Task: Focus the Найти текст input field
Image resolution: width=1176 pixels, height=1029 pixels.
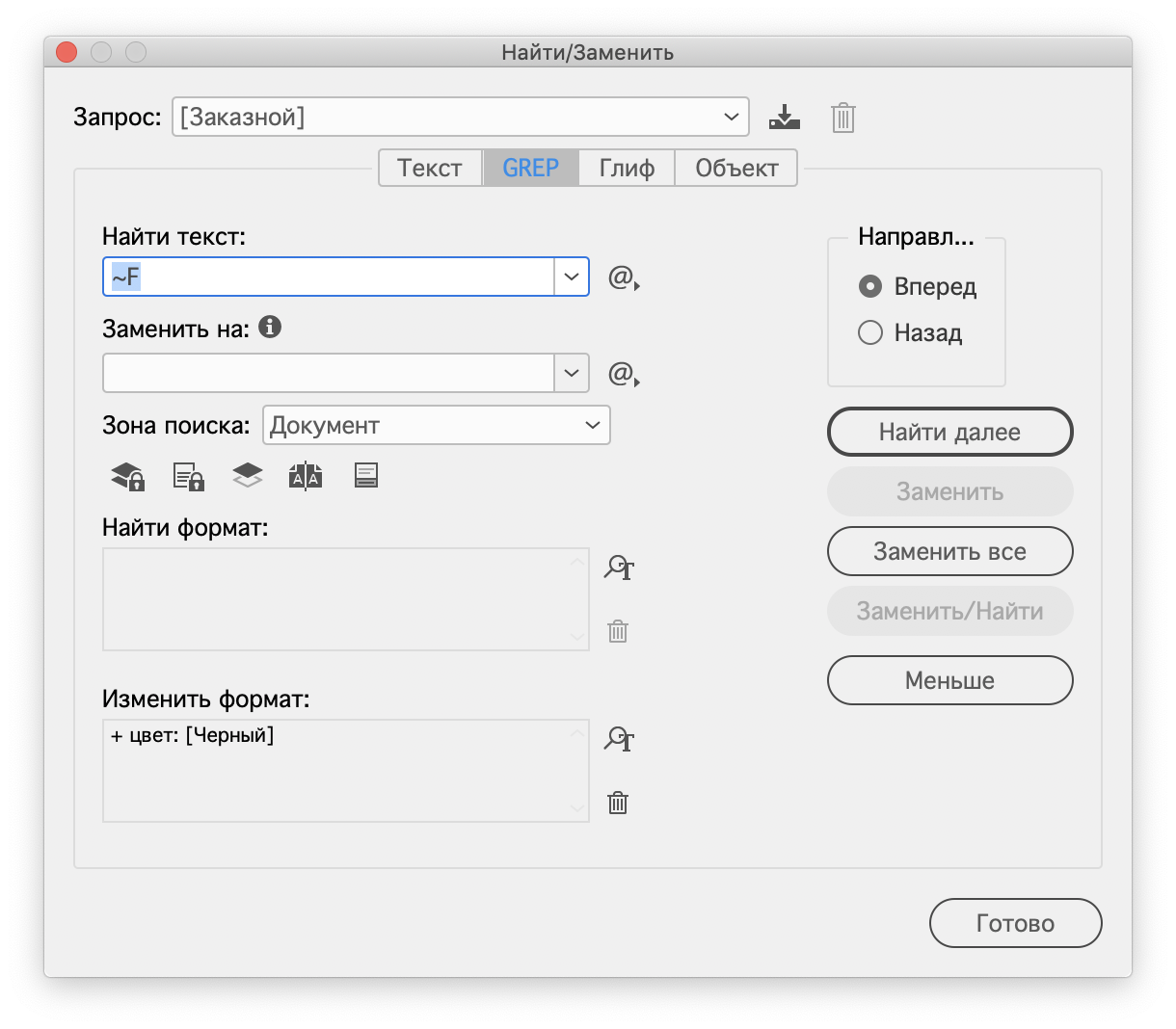Action: [329, 277]
